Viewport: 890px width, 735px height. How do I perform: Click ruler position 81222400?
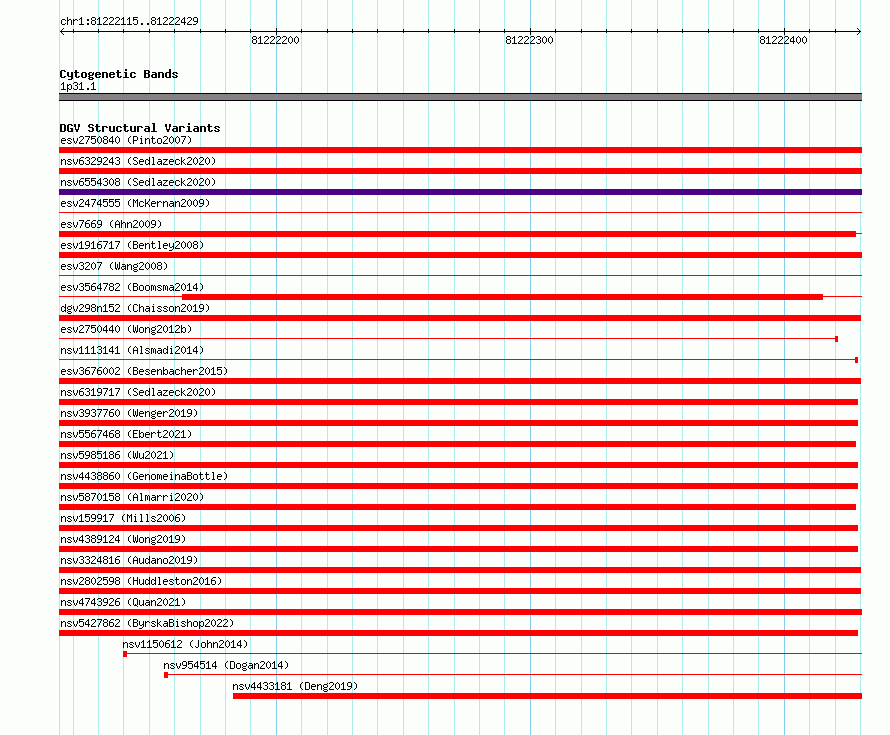tap(783, 40)
